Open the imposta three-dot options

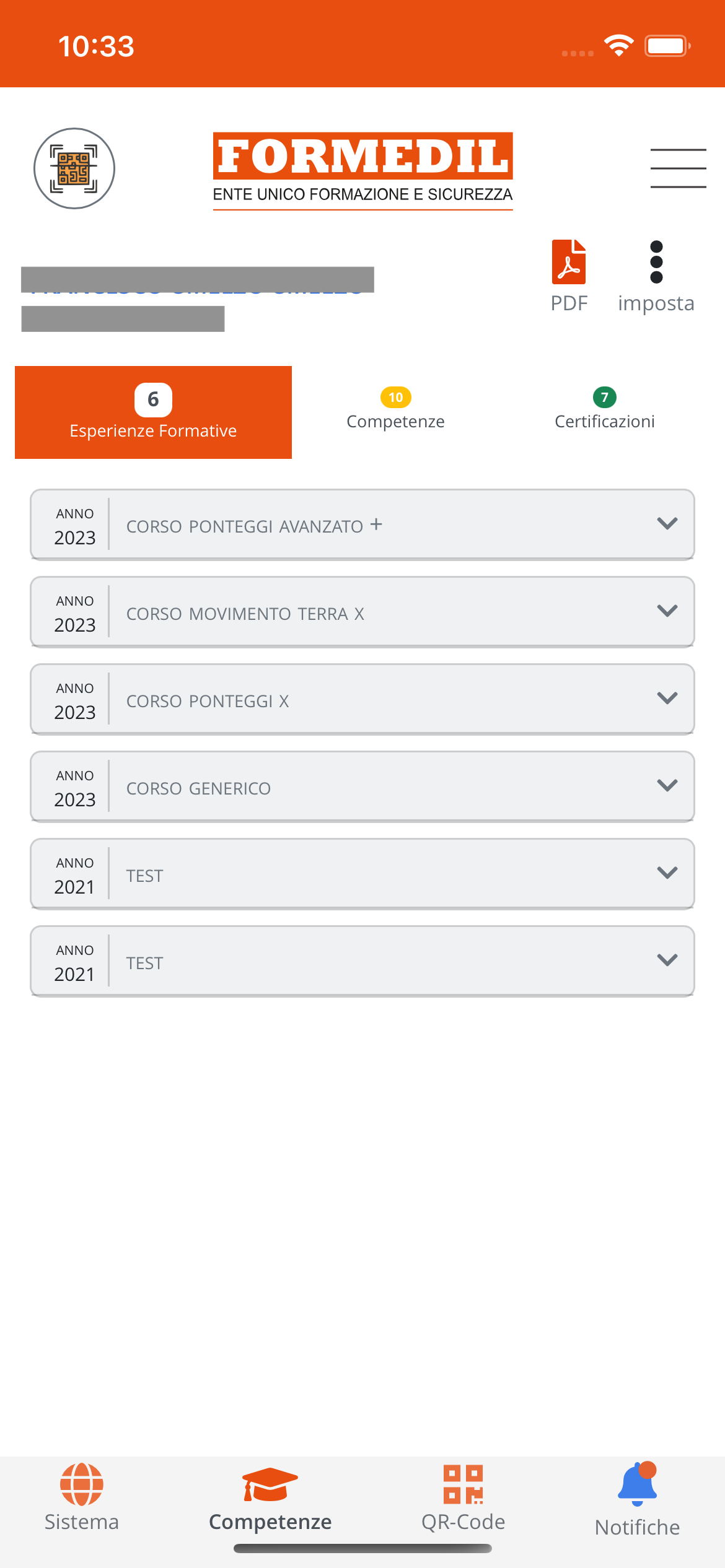tap(656, 276)
